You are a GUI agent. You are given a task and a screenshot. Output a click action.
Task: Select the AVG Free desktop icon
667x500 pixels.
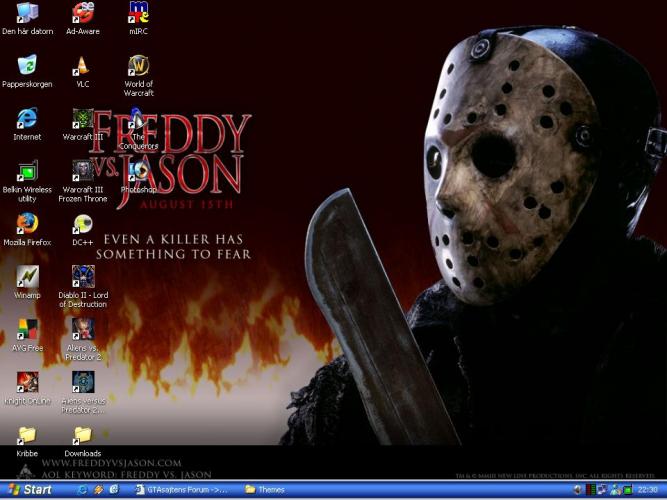27,329
